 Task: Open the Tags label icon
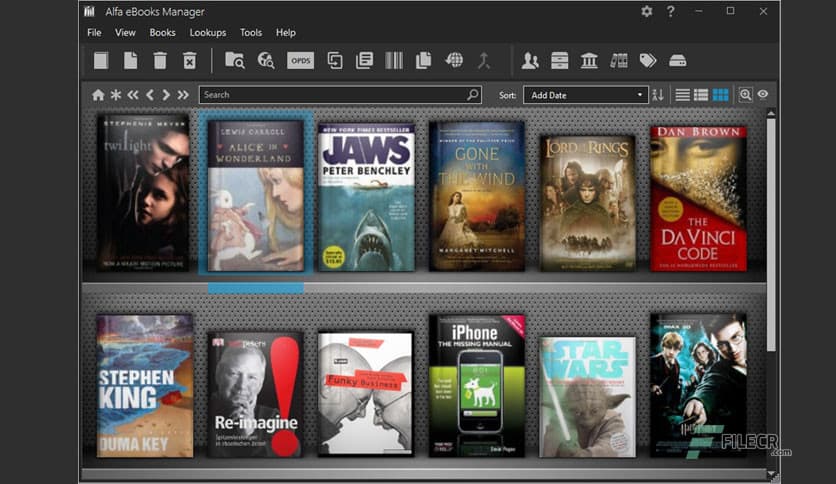tap(648, 60)
